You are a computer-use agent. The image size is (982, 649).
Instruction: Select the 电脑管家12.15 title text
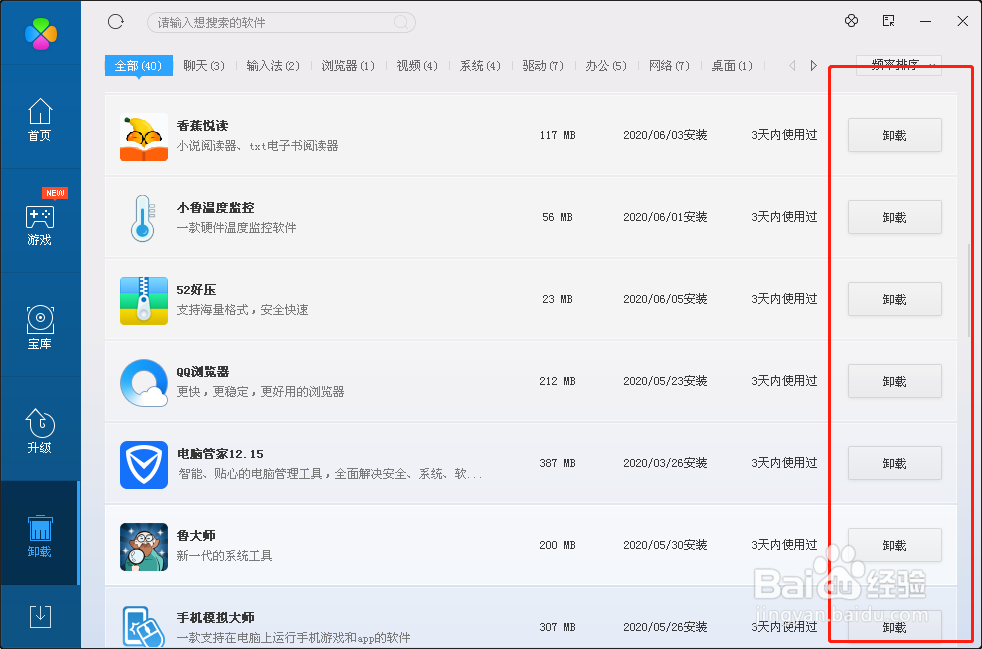click(x=220, y=454)
